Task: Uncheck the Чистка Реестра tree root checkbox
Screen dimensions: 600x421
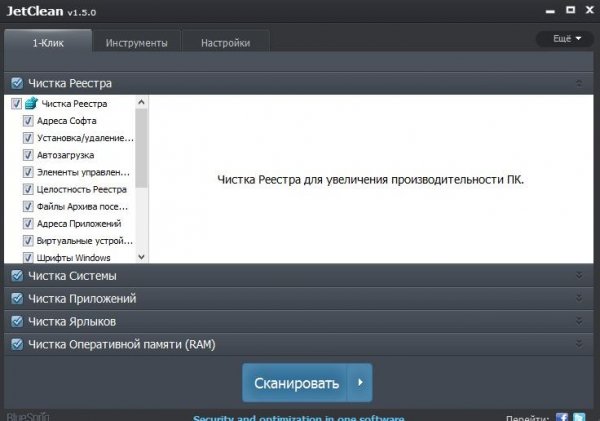Action: tap(16, 104)
